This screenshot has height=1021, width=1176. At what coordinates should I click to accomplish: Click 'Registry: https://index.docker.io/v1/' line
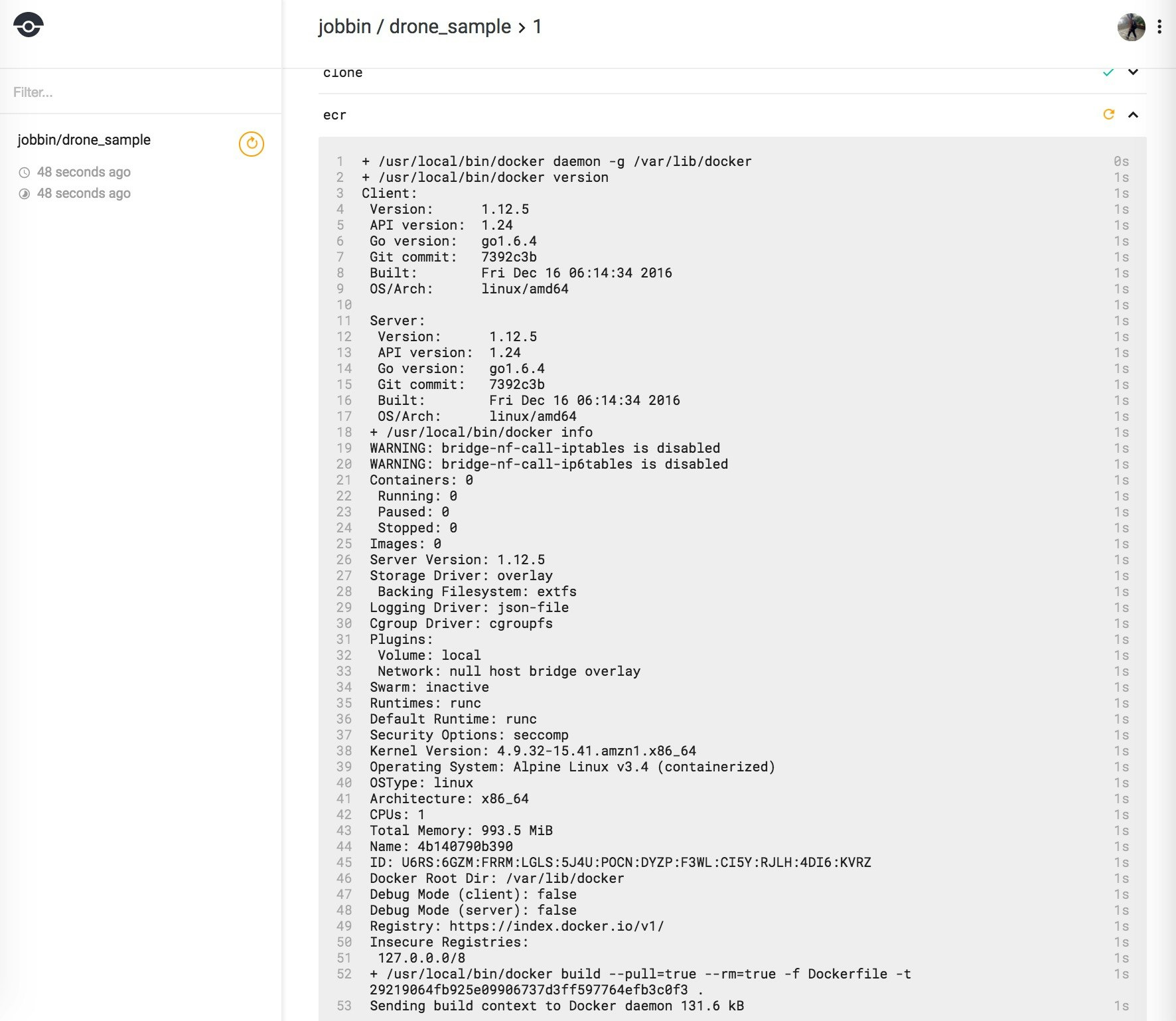(x=517, y=926)
